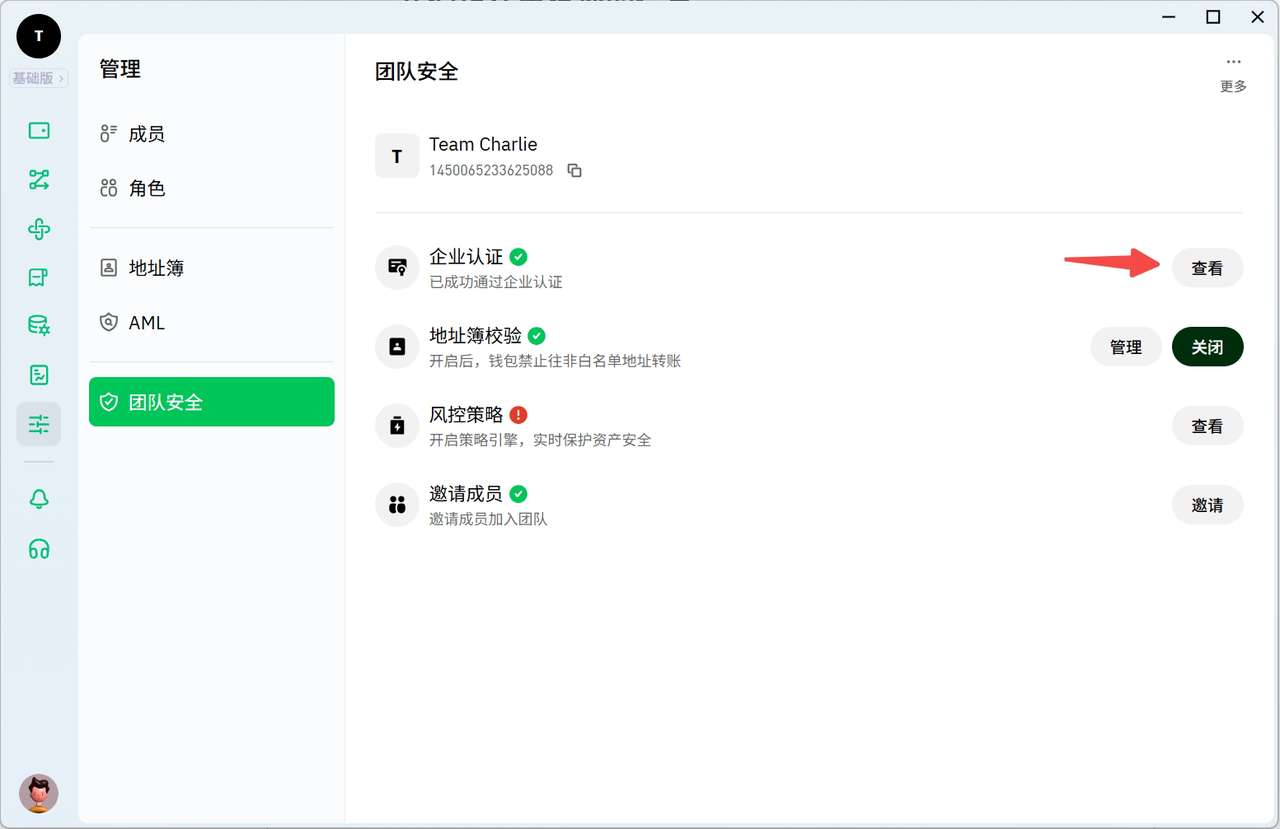Click 管理 button for address book verification
The image size is (1280, 829).
tap(1125, 347)
